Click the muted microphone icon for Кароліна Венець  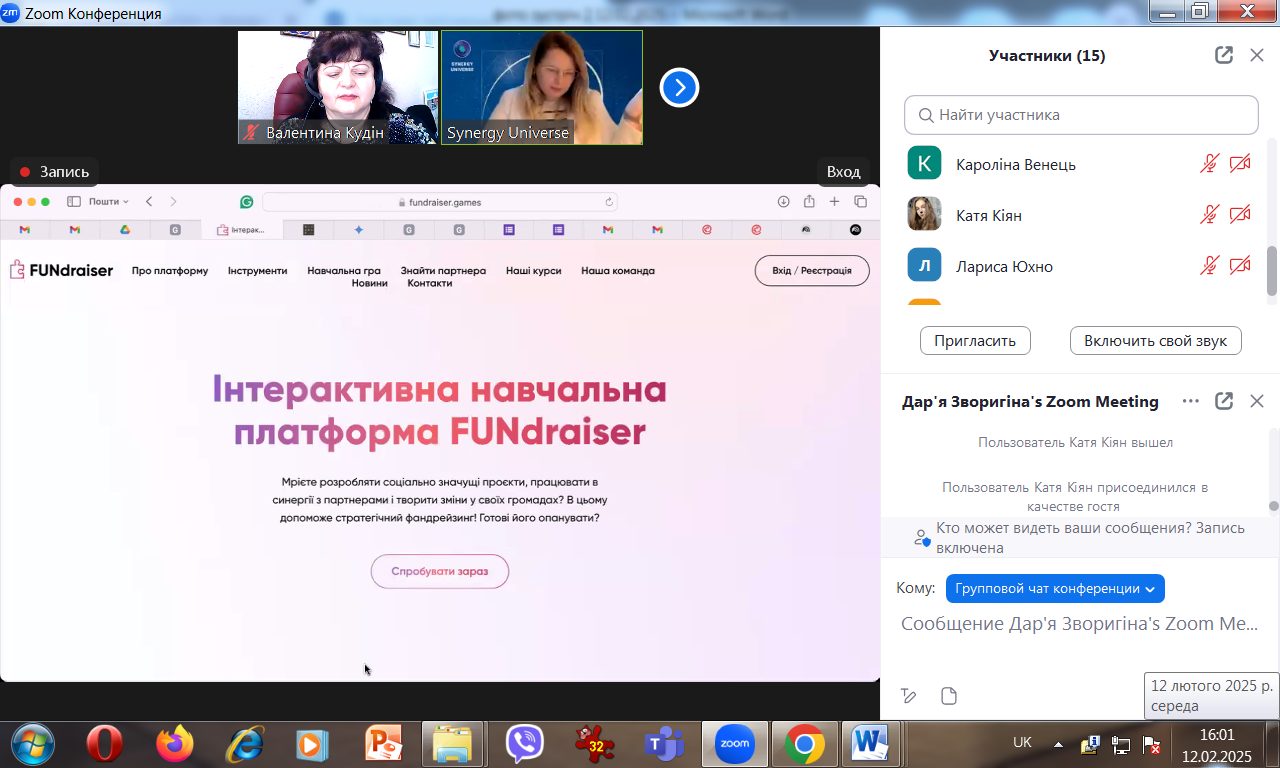pyautogui.click(x=1210, y=164)
